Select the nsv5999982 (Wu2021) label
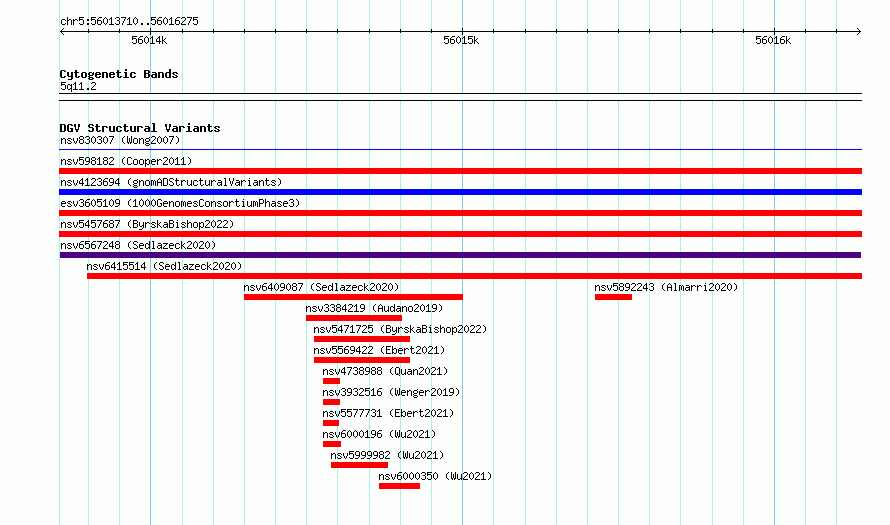Screen dimensions: 890x525 (x=387, y=455)
